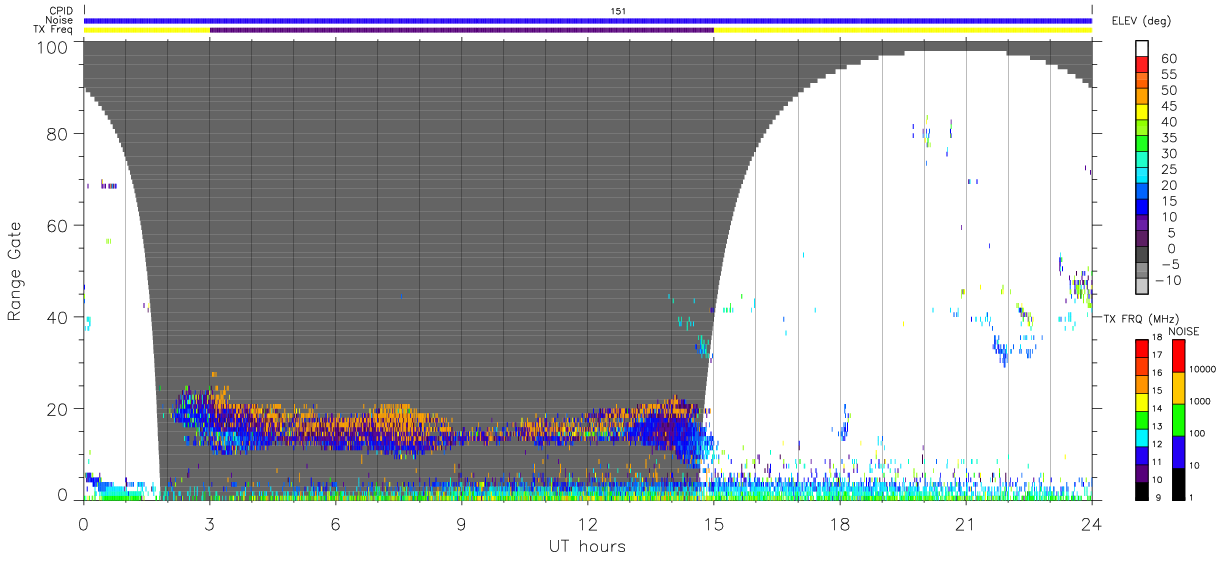Click the red top segment of the NOISE colorbar
1228x567 pixels.
coord(1178,356)
